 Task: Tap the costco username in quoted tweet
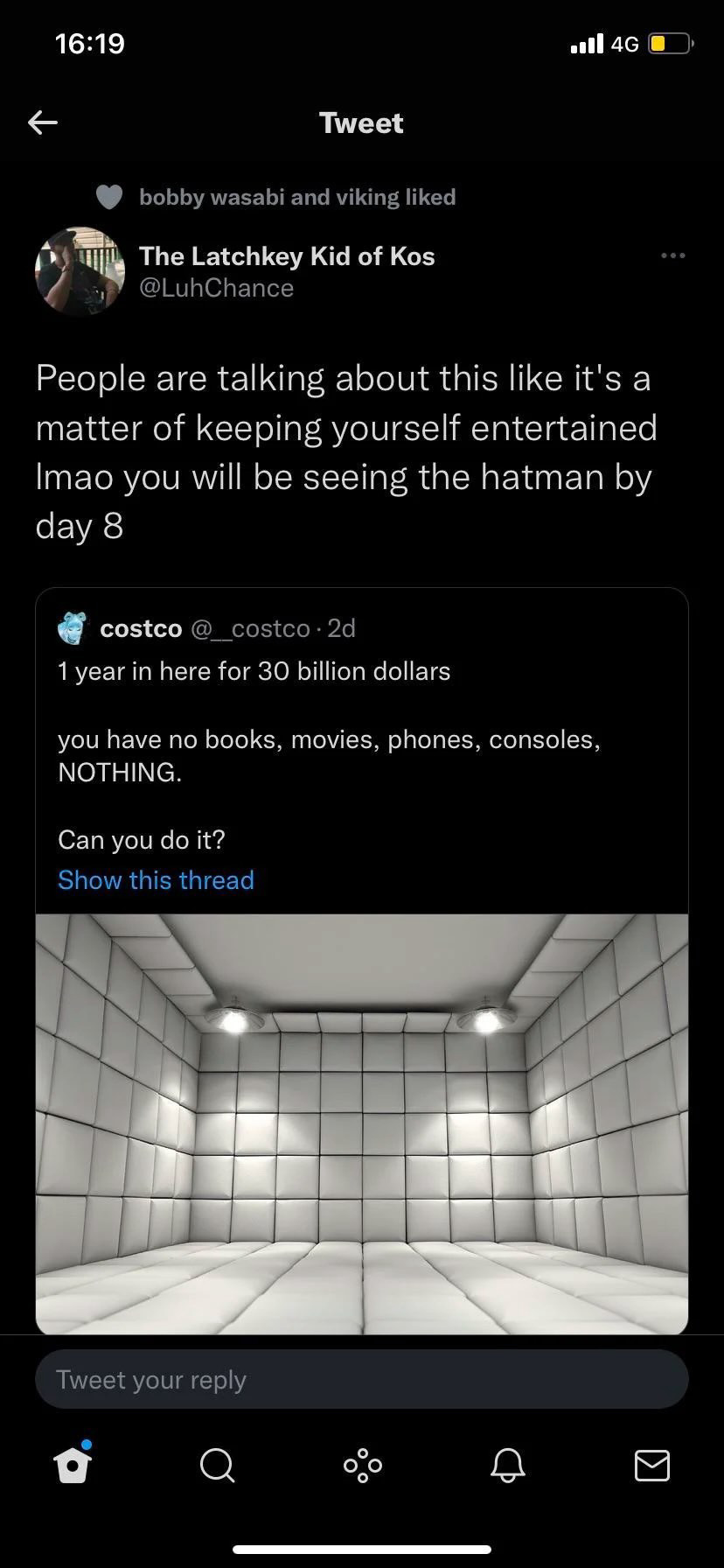141,628
